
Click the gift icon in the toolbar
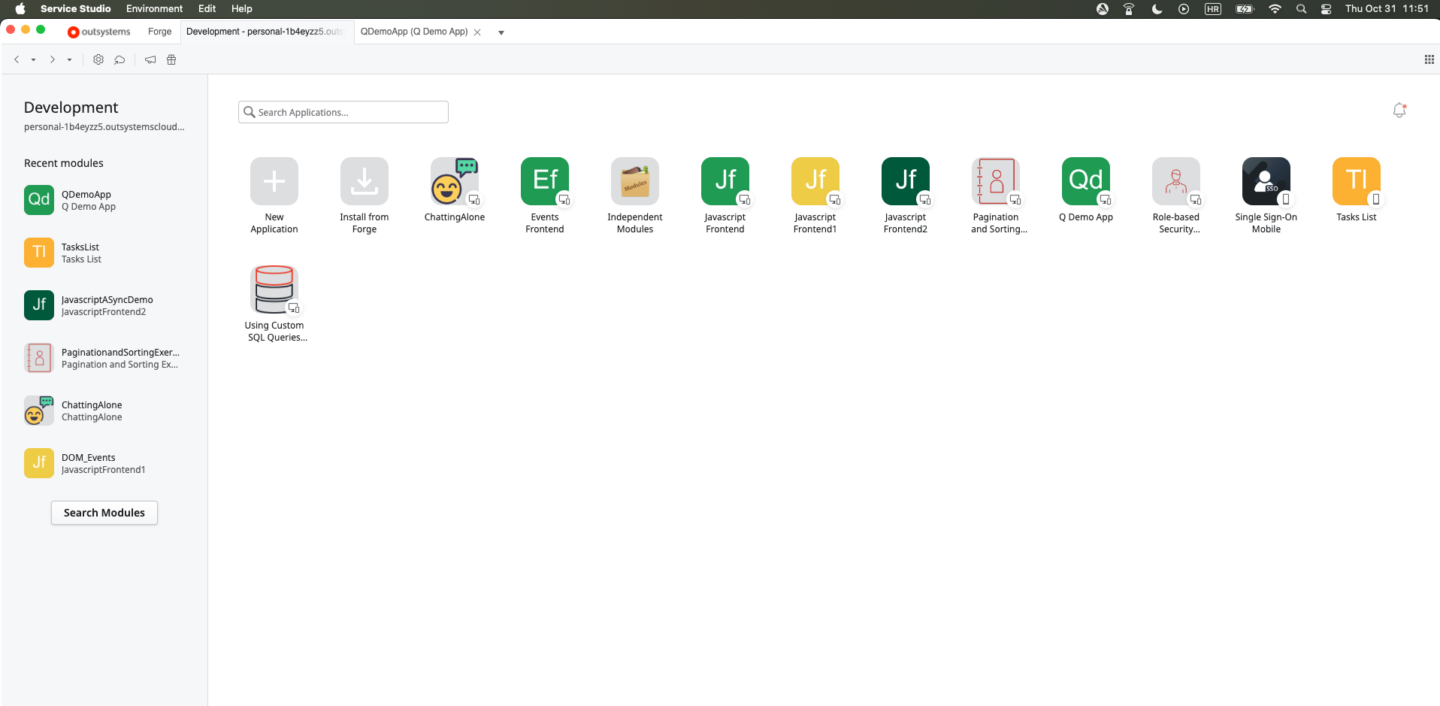tap(170, 59)
